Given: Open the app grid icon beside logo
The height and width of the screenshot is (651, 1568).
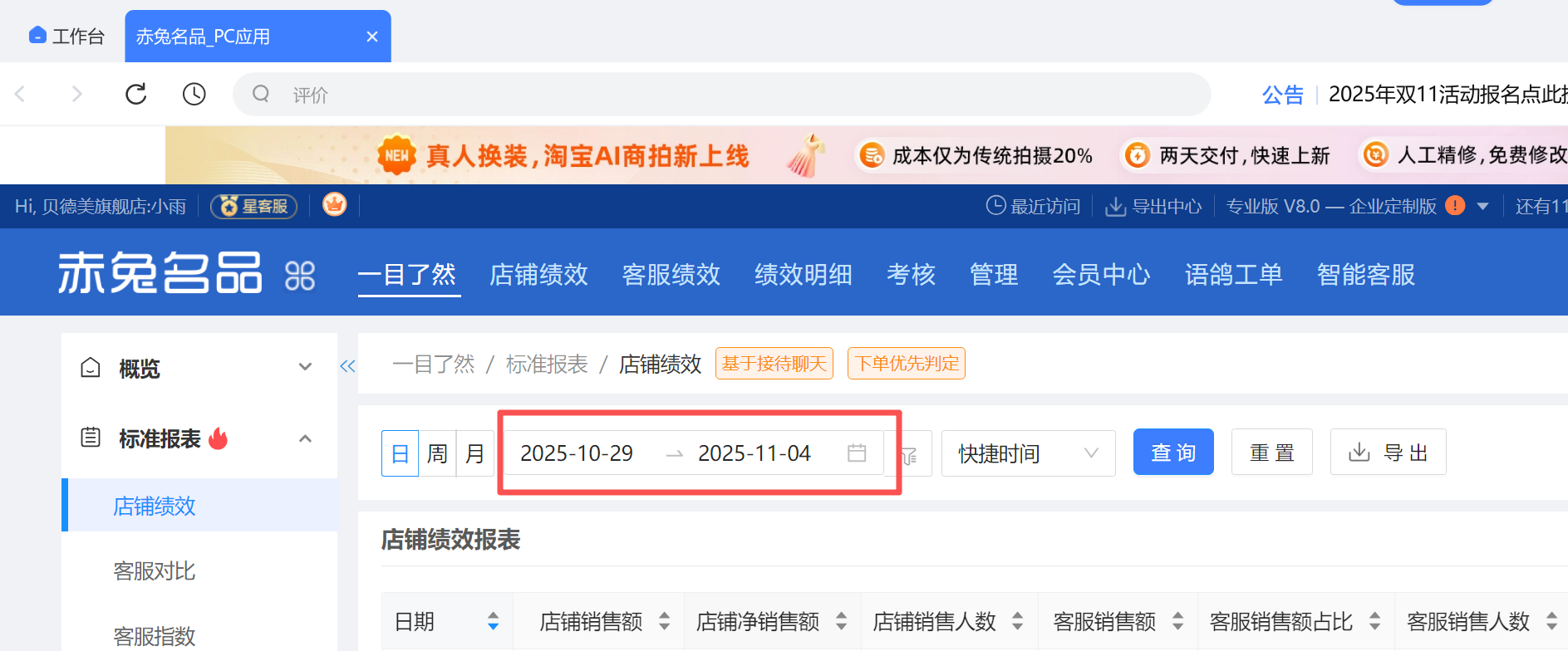Looking at the screenshot, I should [x=300, y=276].
